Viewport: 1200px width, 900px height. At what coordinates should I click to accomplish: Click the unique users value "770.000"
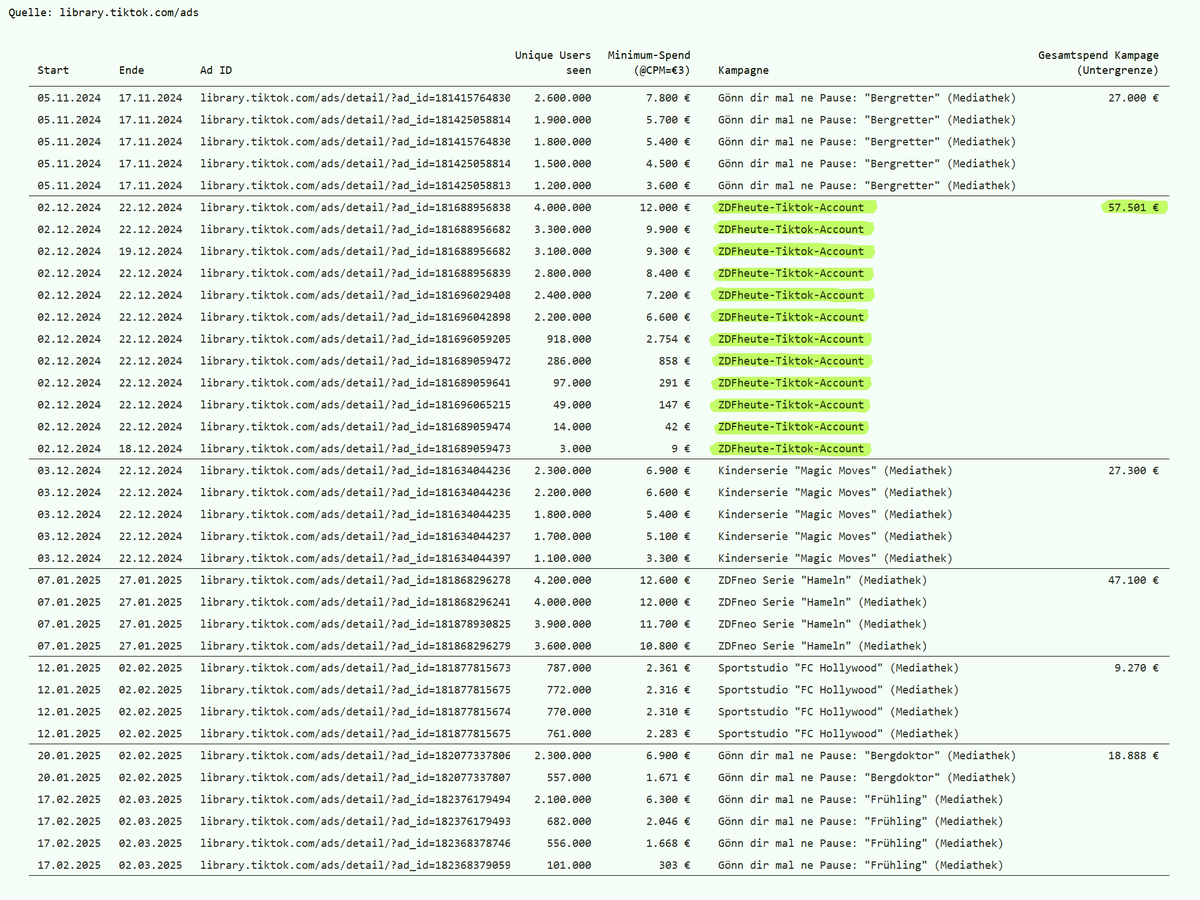point(569,712)
